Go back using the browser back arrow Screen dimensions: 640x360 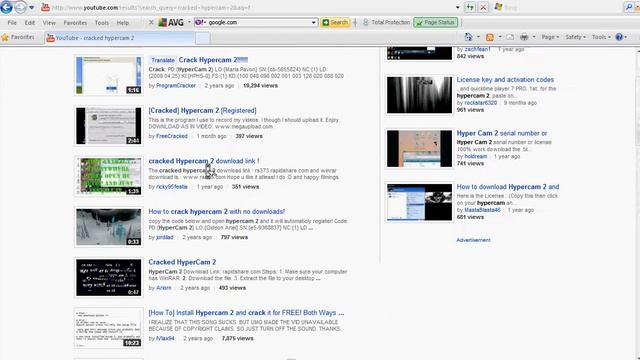(x=6, y=7)
